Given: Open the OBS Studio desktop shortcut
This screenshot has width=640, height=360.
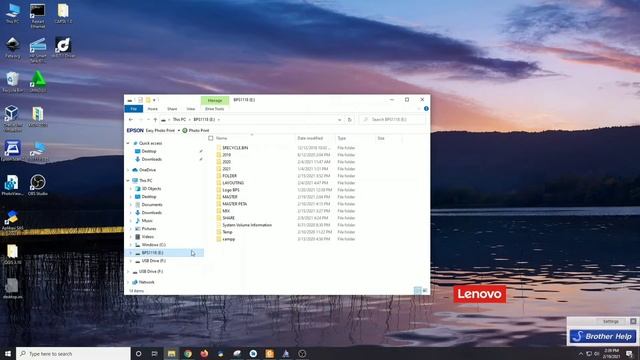Looking at the screenshot, I should (x=38, y=185).
